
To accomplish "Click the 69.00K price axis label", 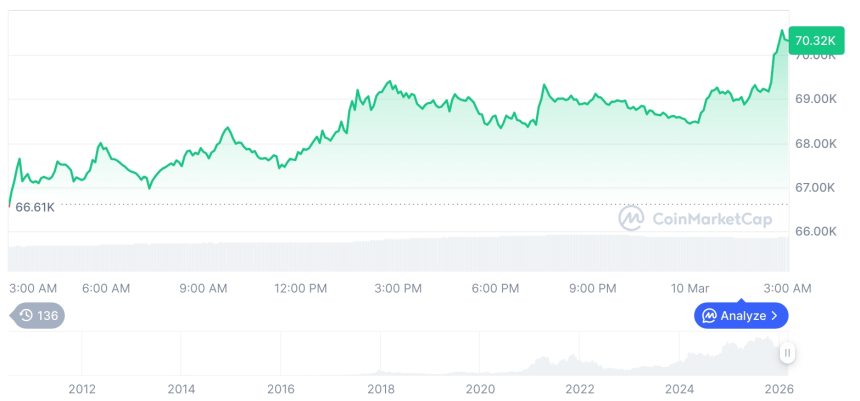I will coord(815,99).
